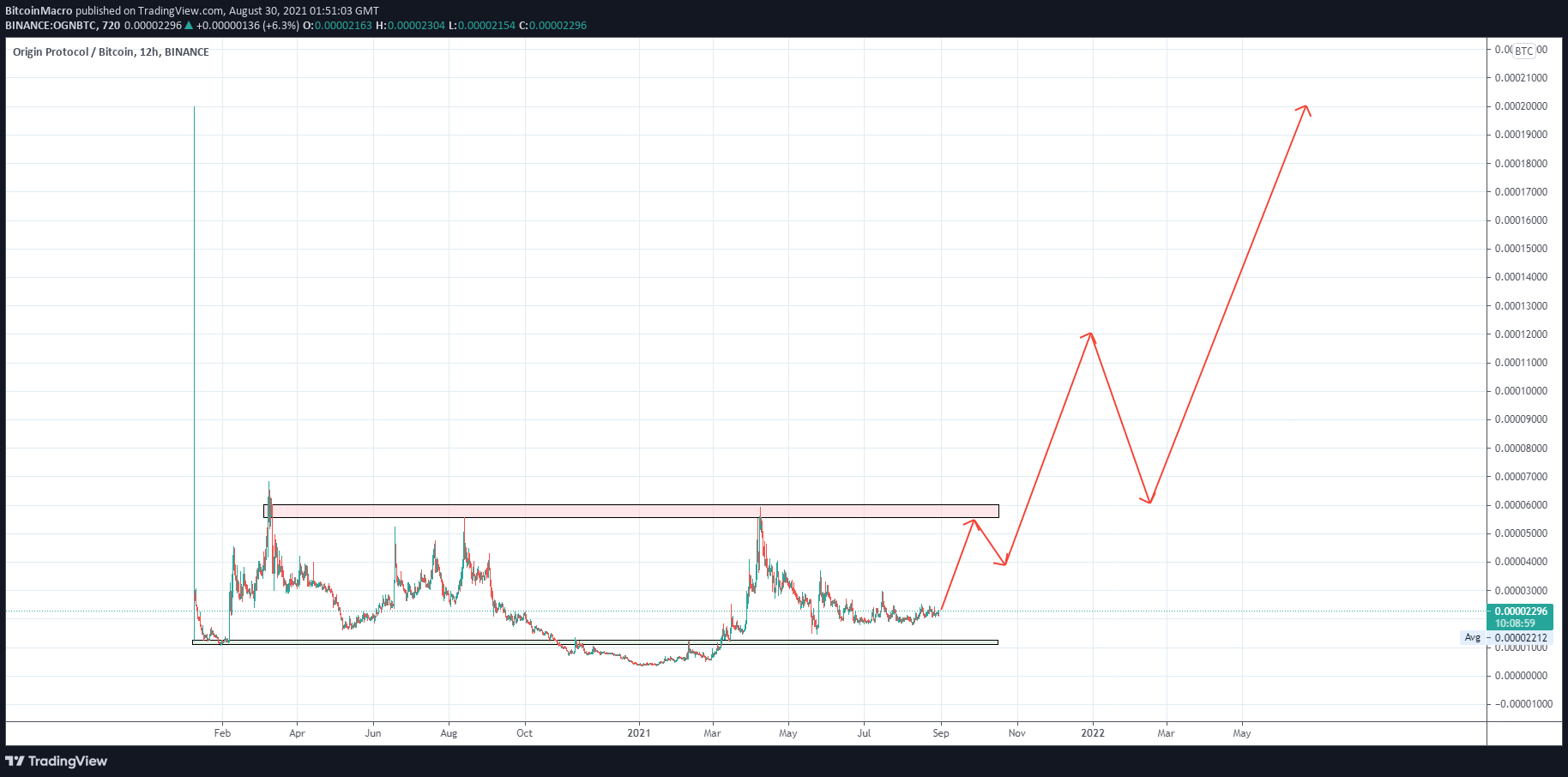
Task: Click the 0.00014000 price level label
Action: (x=1521, y=277)
